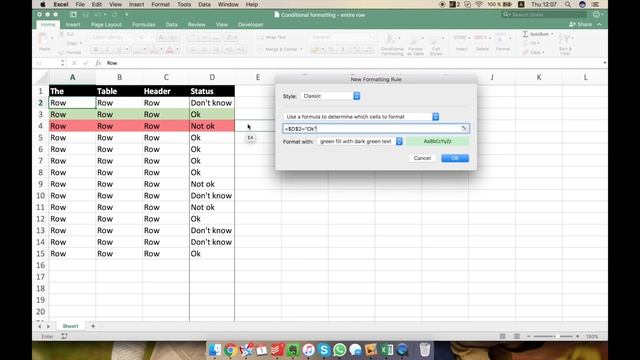Click the add sheet plus icon
Screen dimensions: 640x360
point(93,326)
